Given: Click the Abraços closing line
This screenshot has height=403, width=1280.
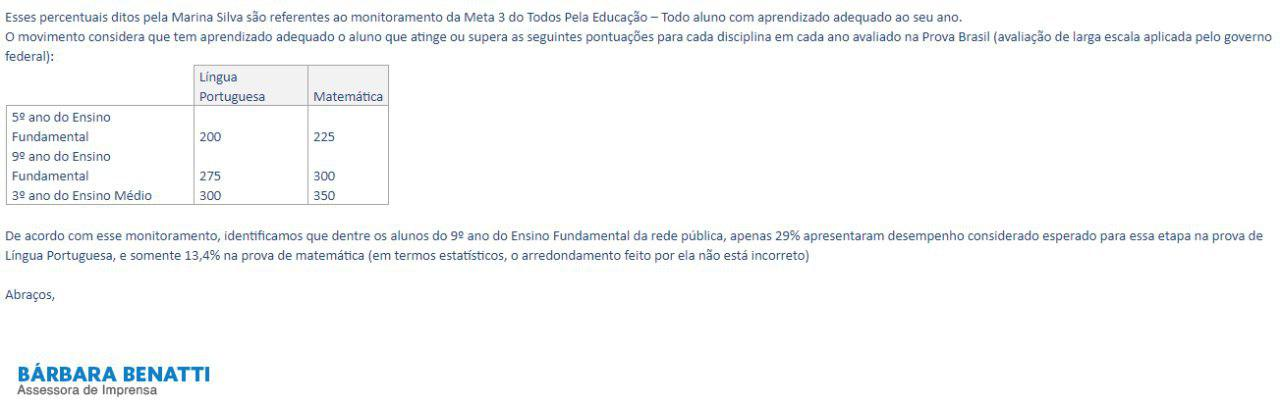Looking at the screenshot, I should pos(30,294).
